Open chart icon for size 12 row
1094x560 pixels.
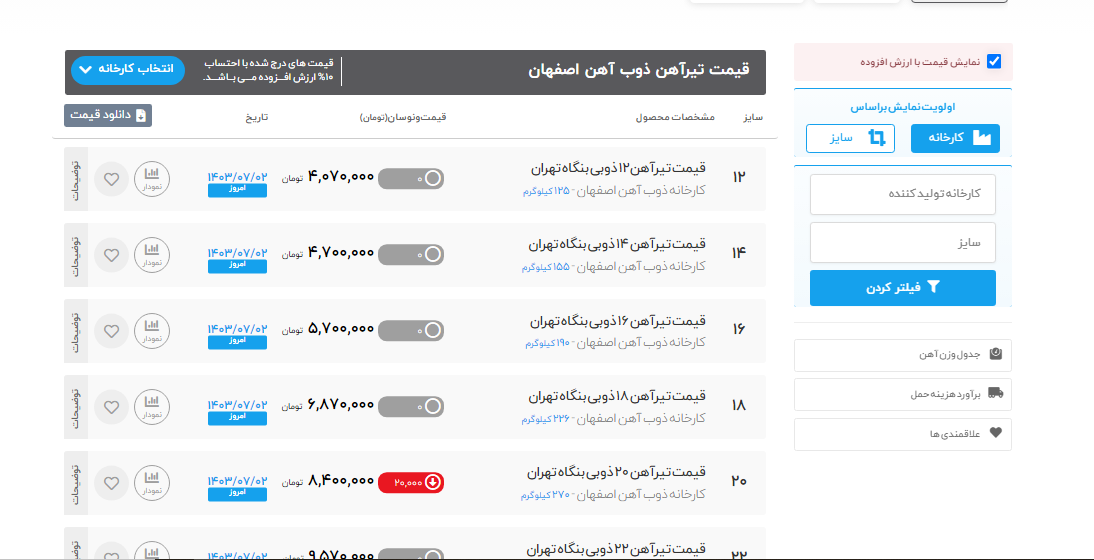[x=152, y=179]
